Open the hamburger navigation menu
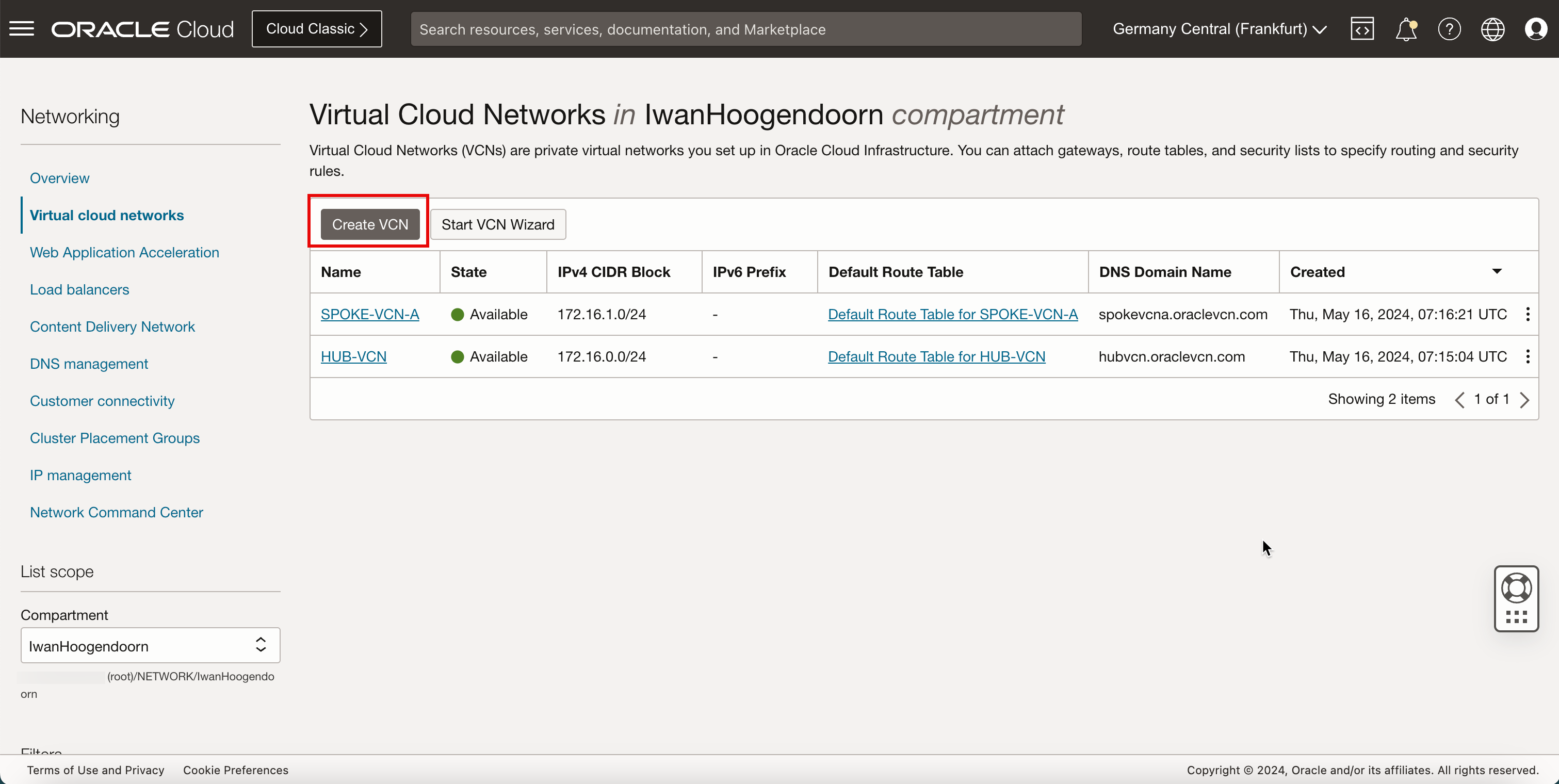The width and height of the screenshot is (1559, 784). coord(22,28)
